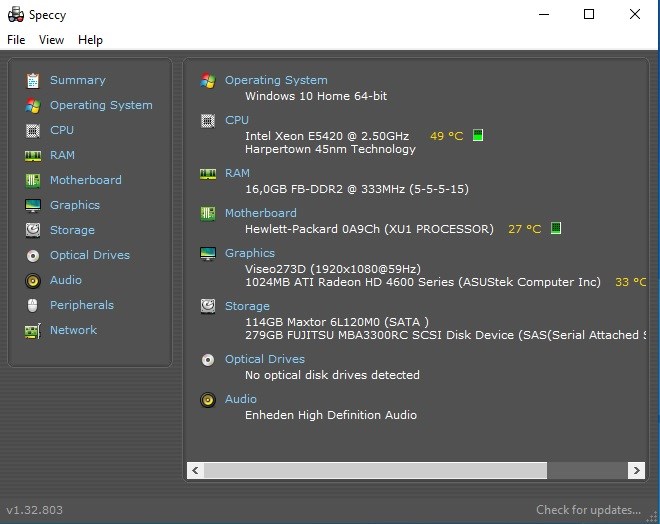The width and height of the screenshot is (660, 524).
Task: Show the CPU section from sidebar
Action: 62,130
